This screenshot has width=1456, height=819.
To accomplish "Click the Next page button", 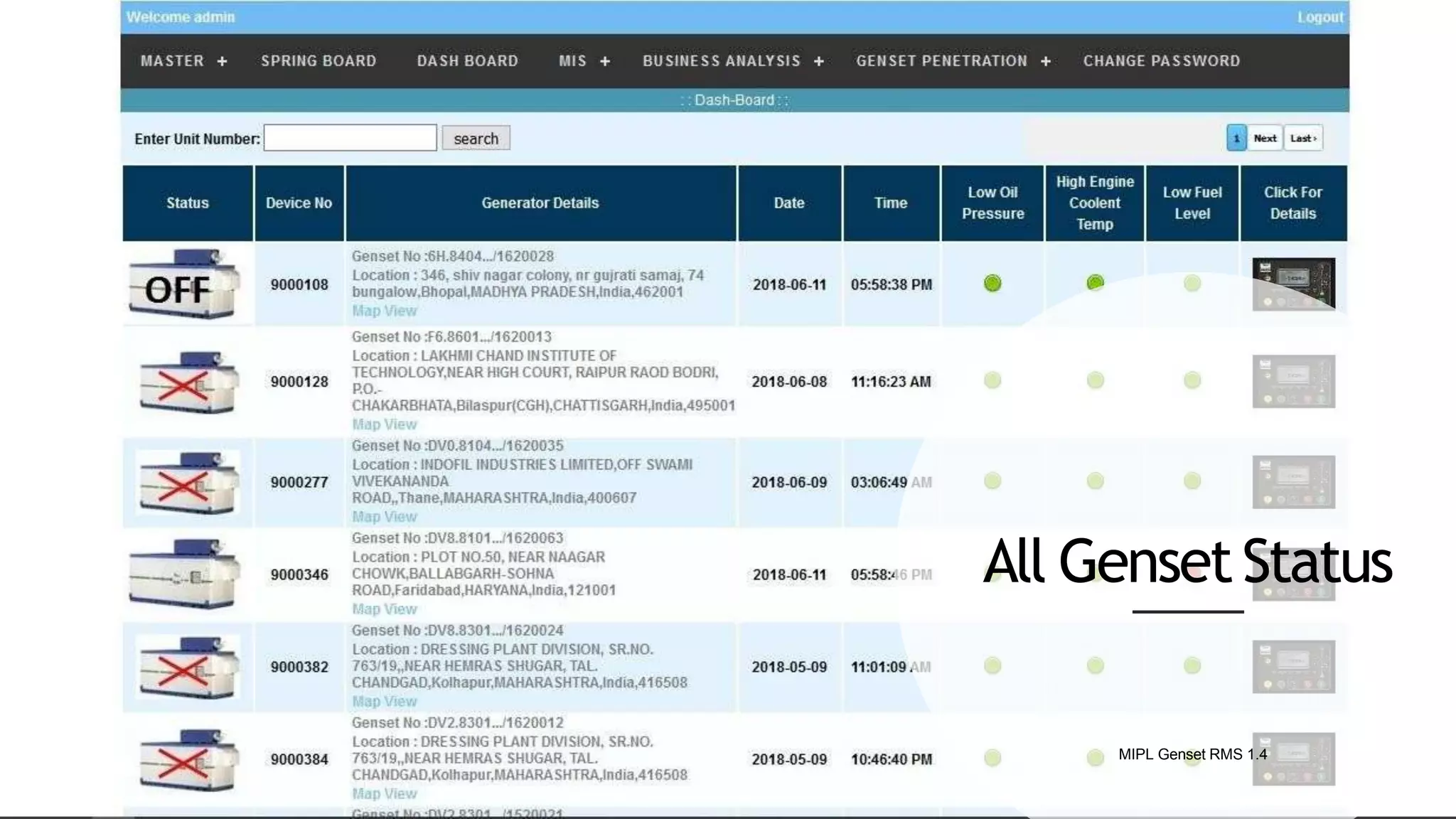I will 1265,138.
